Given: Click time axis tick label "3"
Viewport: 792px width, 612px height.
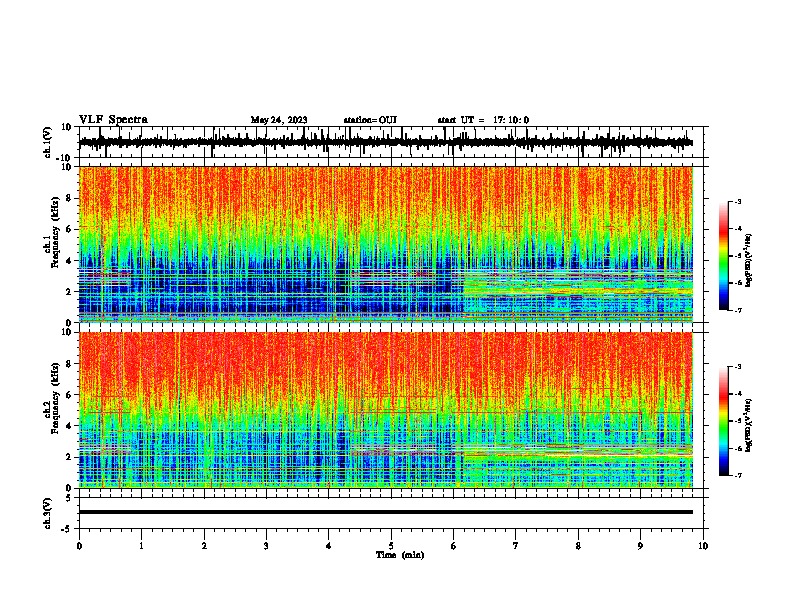Looking at the screenshot, I should click(x=266, y=546).
